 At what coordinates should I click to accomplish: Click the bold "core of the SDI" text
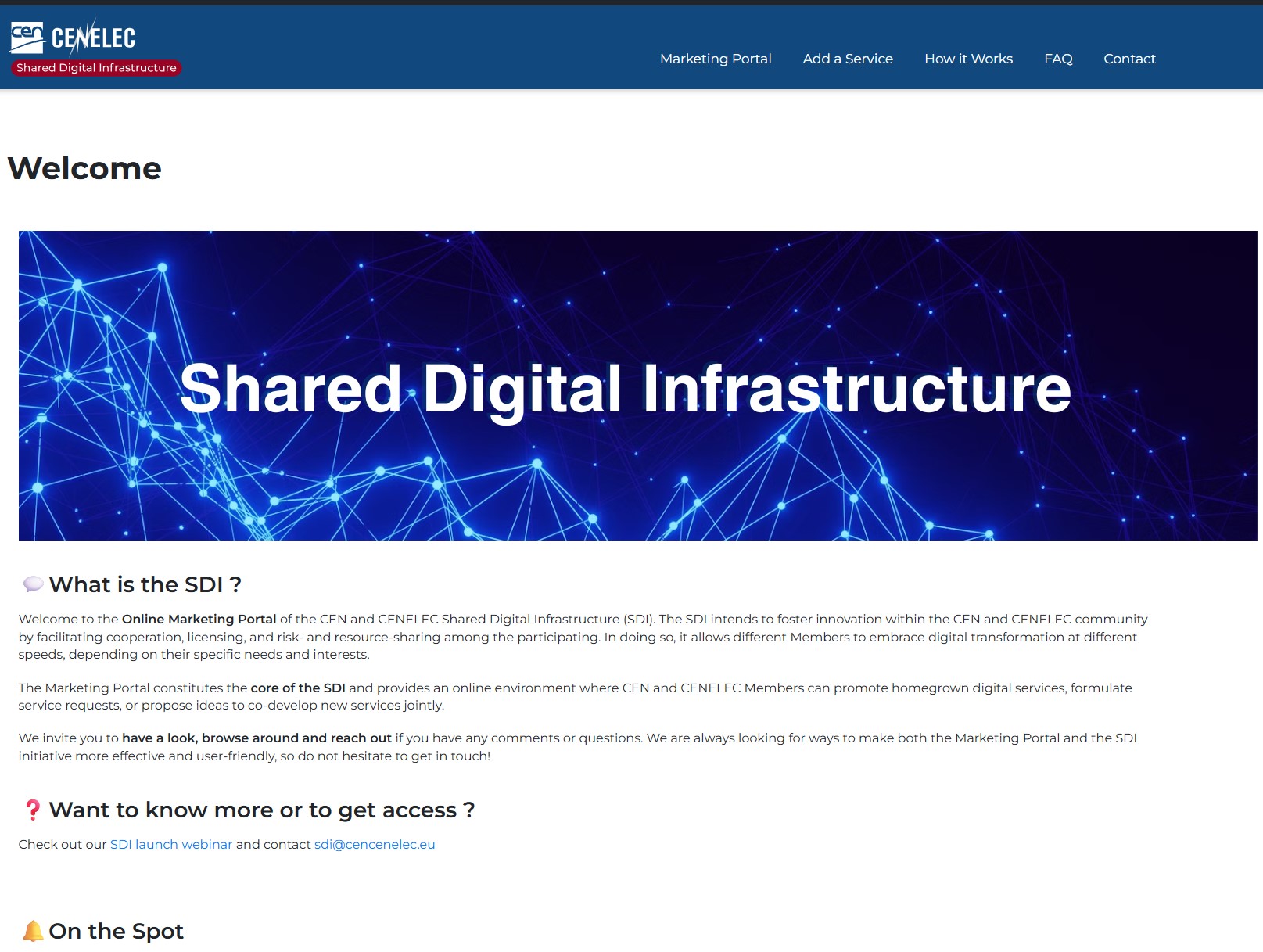pyautogui.click(x=297, y=688)
